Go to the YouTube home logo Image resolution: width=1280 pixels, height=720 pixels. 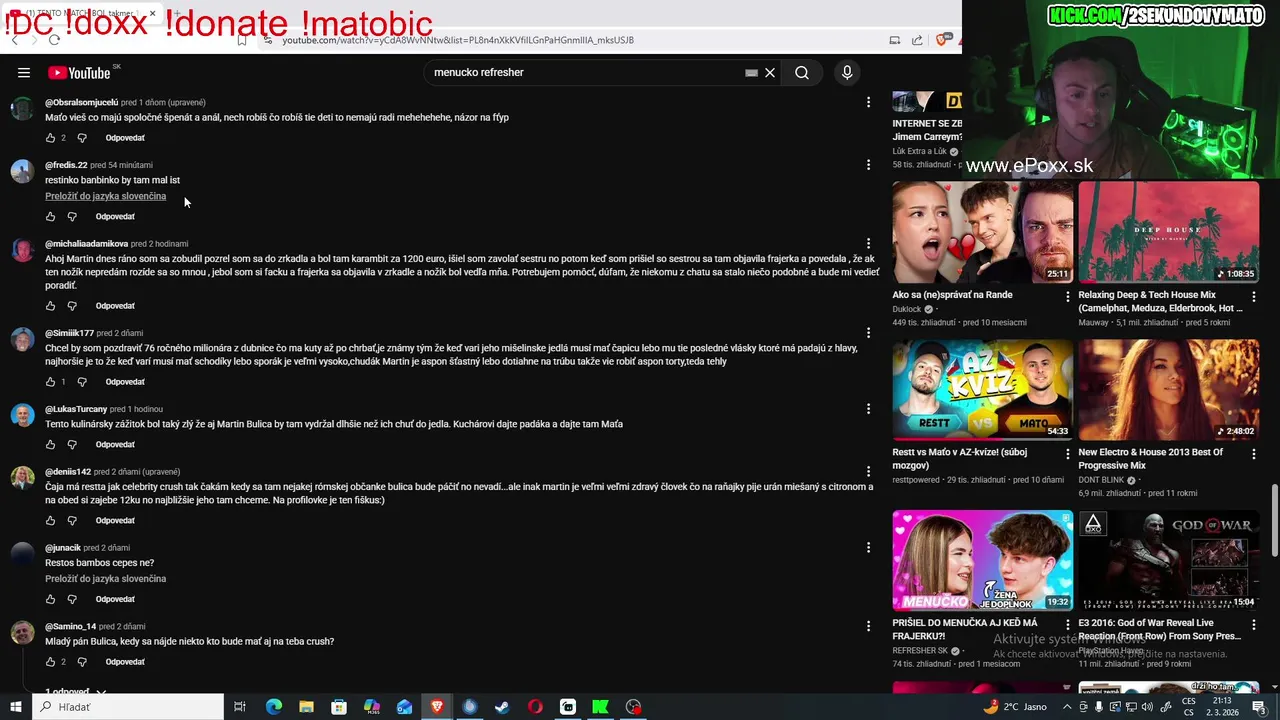click(79, 72)
